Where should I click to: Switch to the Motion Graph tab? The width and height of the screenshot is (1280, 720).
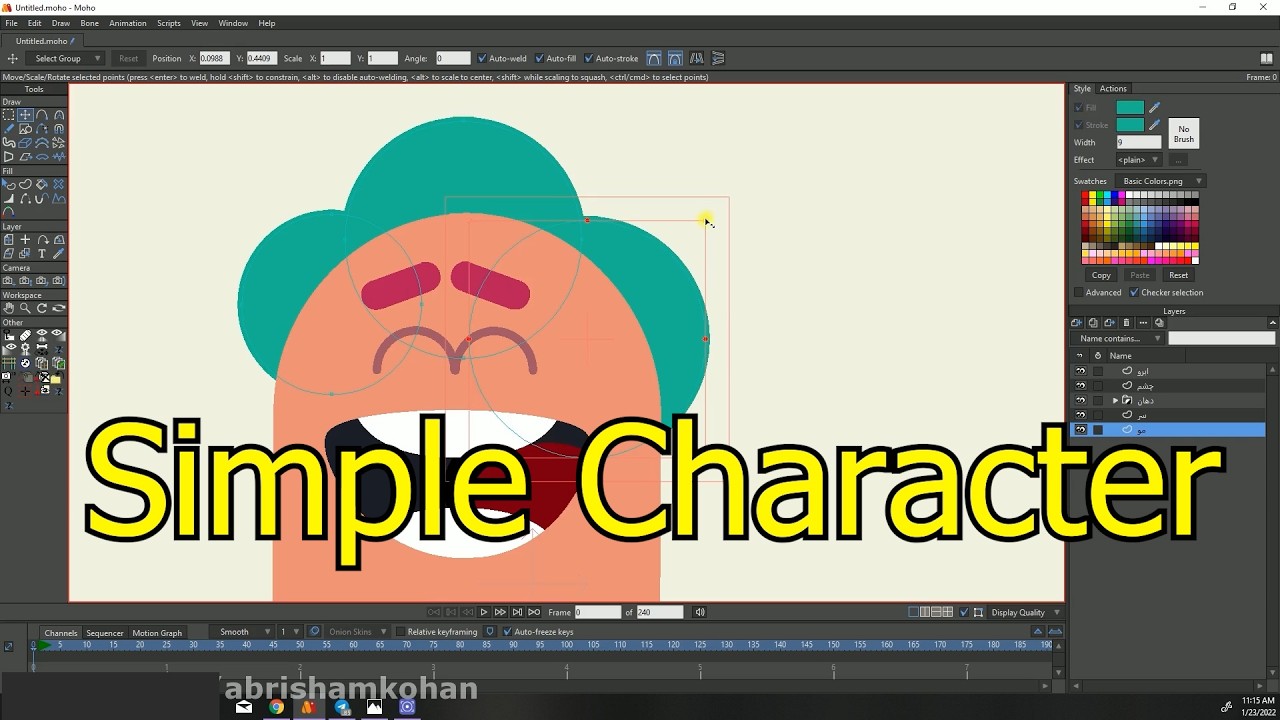click(x=157, y=633)
